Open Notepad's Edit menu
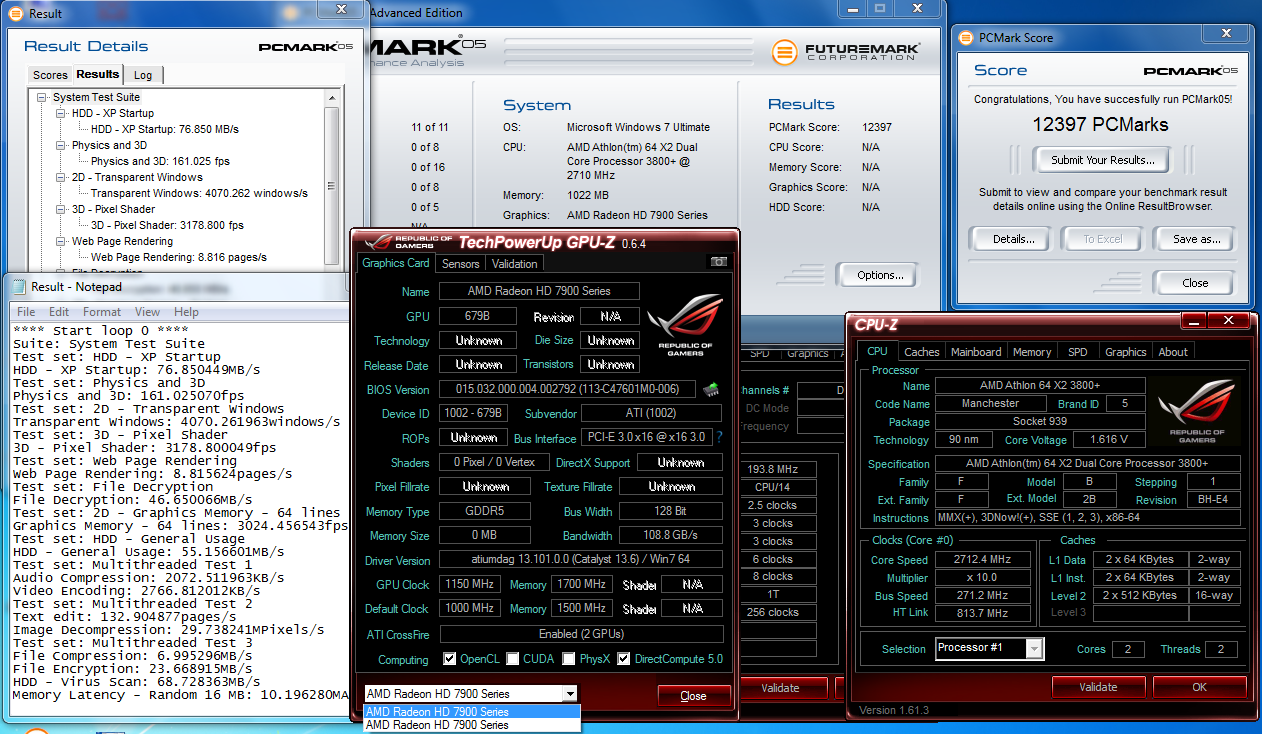 (59, 312)
